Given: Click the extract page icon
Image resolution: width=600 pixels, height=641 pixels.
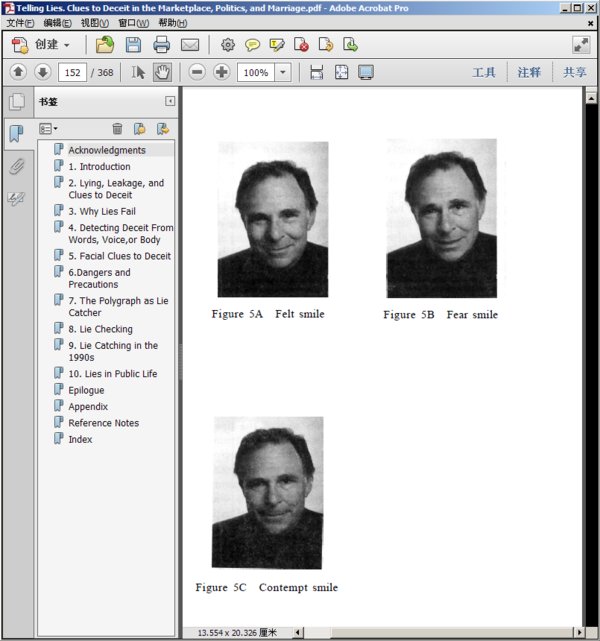Looking at the screenshot, I should (350, 45).
